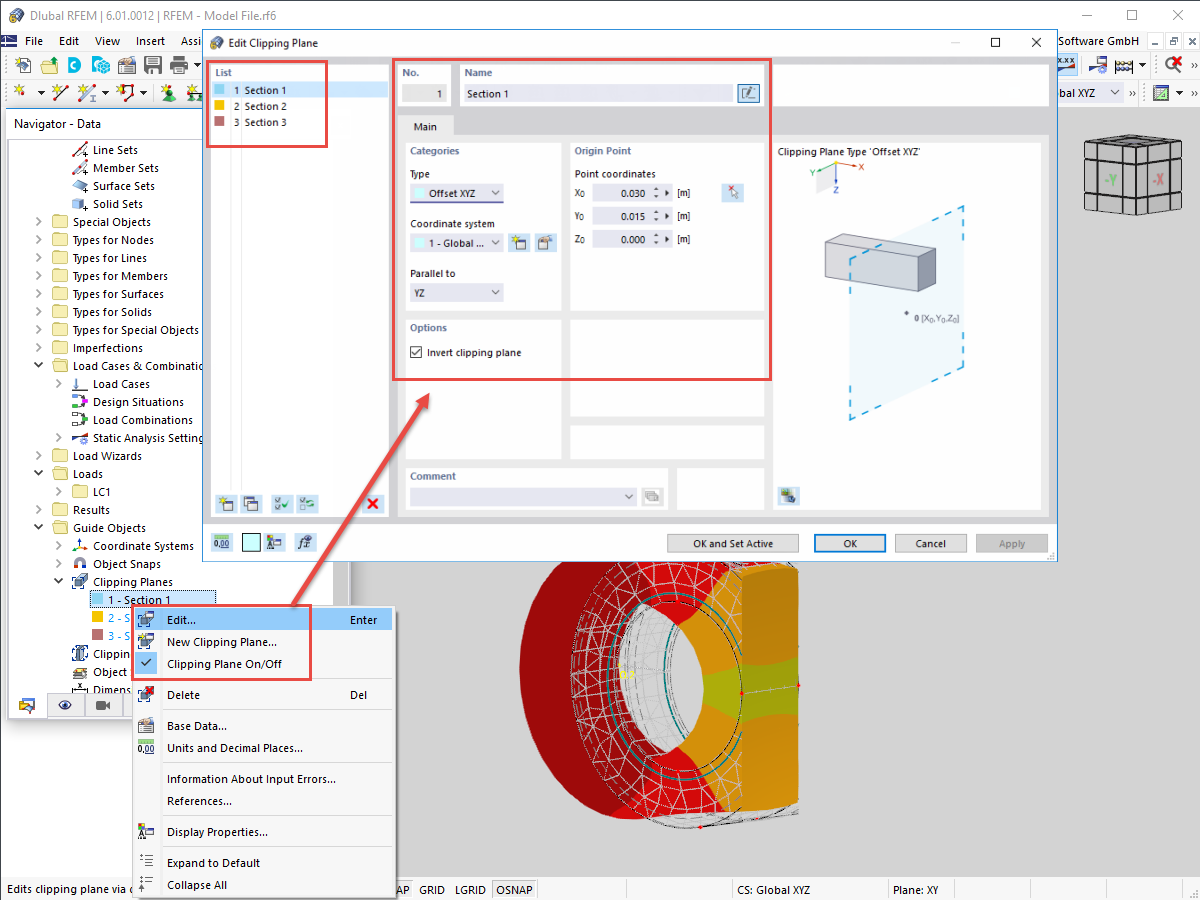Click red X delete icon under list
This screenshot has width=1200, height=900.
373,504
